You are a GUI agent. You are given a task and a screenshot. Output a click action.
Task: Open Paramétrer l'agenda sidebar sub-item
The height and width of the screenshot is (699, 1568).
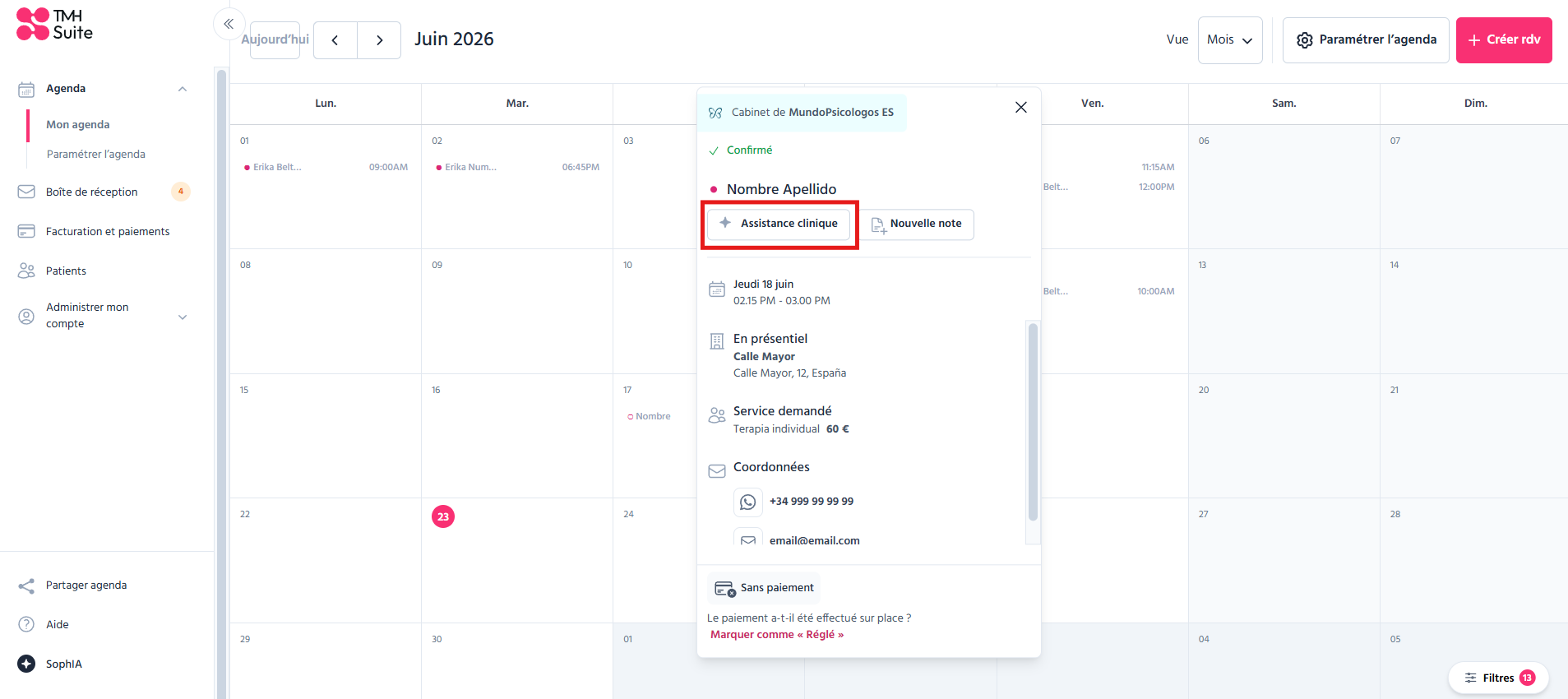(x=96, y=155)
